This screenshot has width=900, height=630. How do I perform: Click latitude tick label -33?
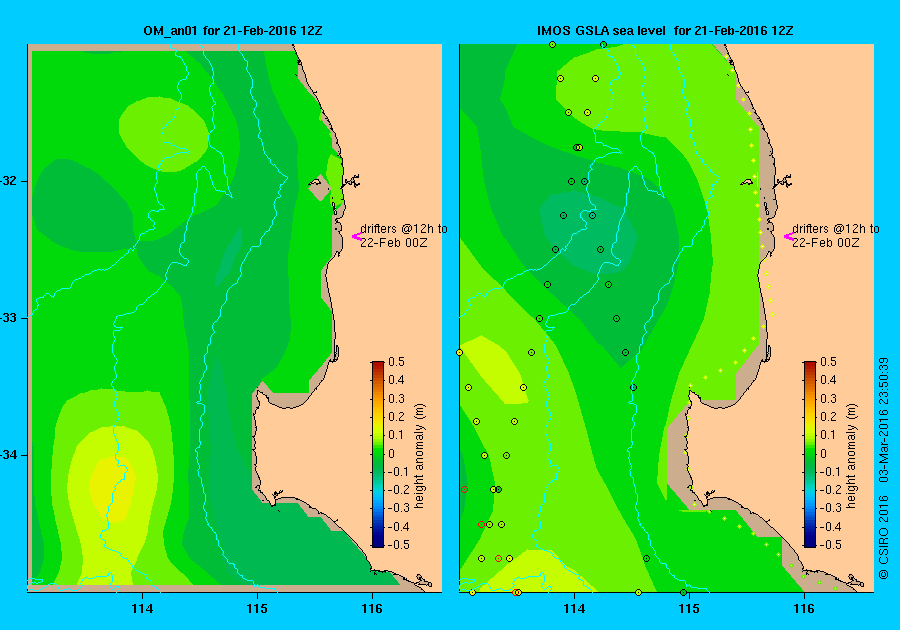click(9, 318)
